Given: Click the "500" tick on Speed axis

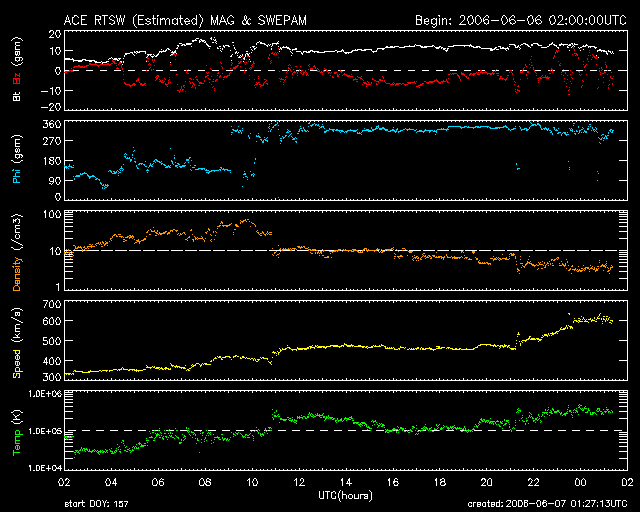Looking at the screenshot, I should 52,341.
